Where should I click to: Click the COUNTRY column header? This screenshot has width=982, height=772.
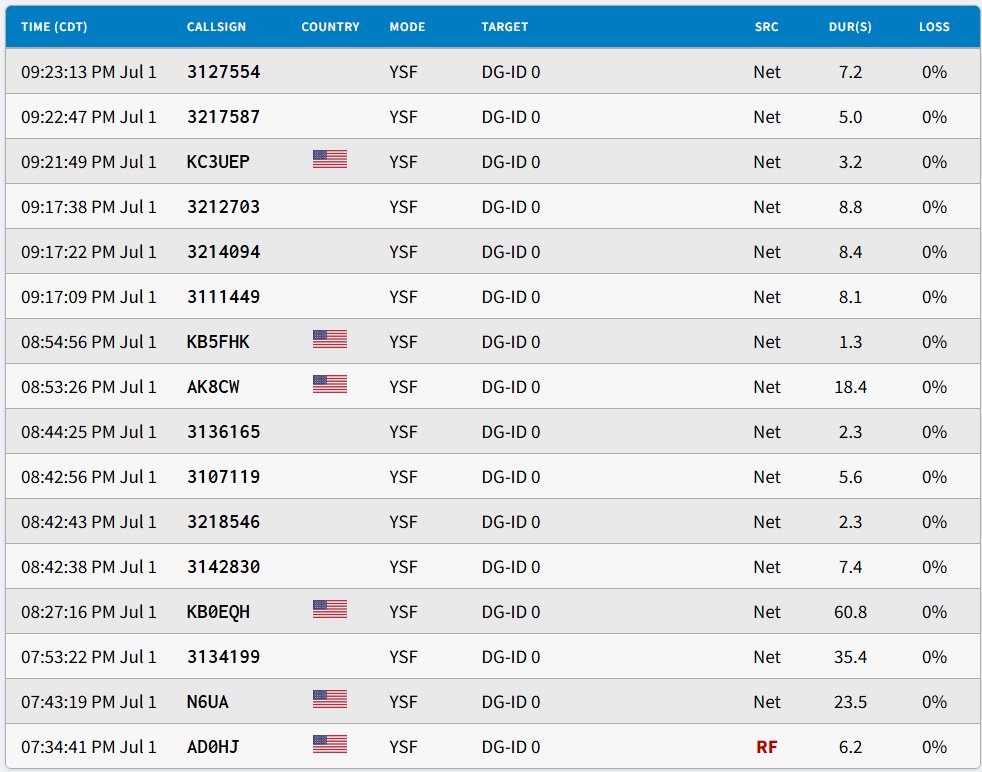(x=330, y=27)
